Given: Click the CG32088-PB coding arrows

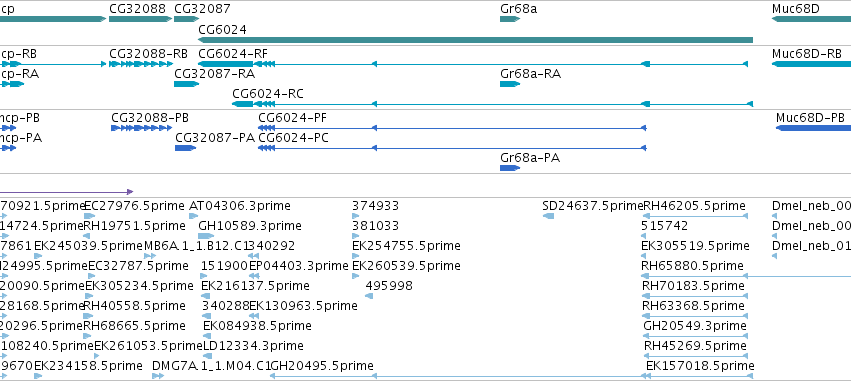Looking at the screenshot, I should pyautogui.click(x=142, y=128).
